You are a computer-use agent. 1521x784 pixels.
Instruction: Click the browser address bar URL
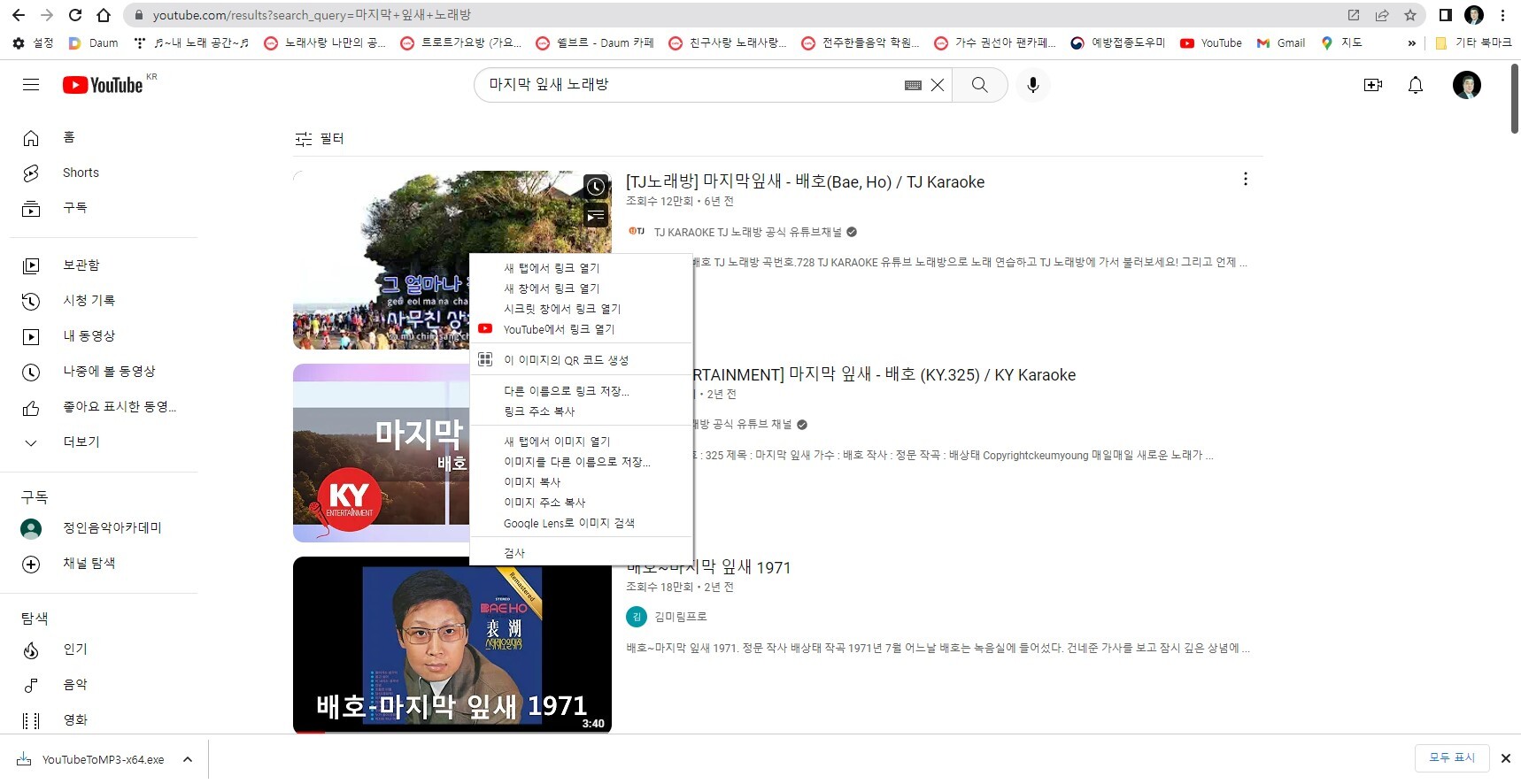(312, 15)
